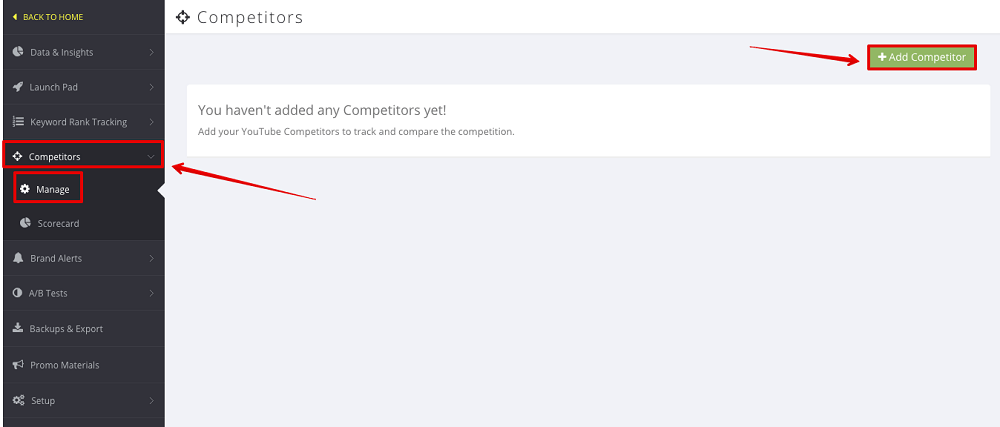Viewport: 1000px width, 427px height.
Task: Click the megaphone icon for Promo Materials
Action: tap(18, 365)
